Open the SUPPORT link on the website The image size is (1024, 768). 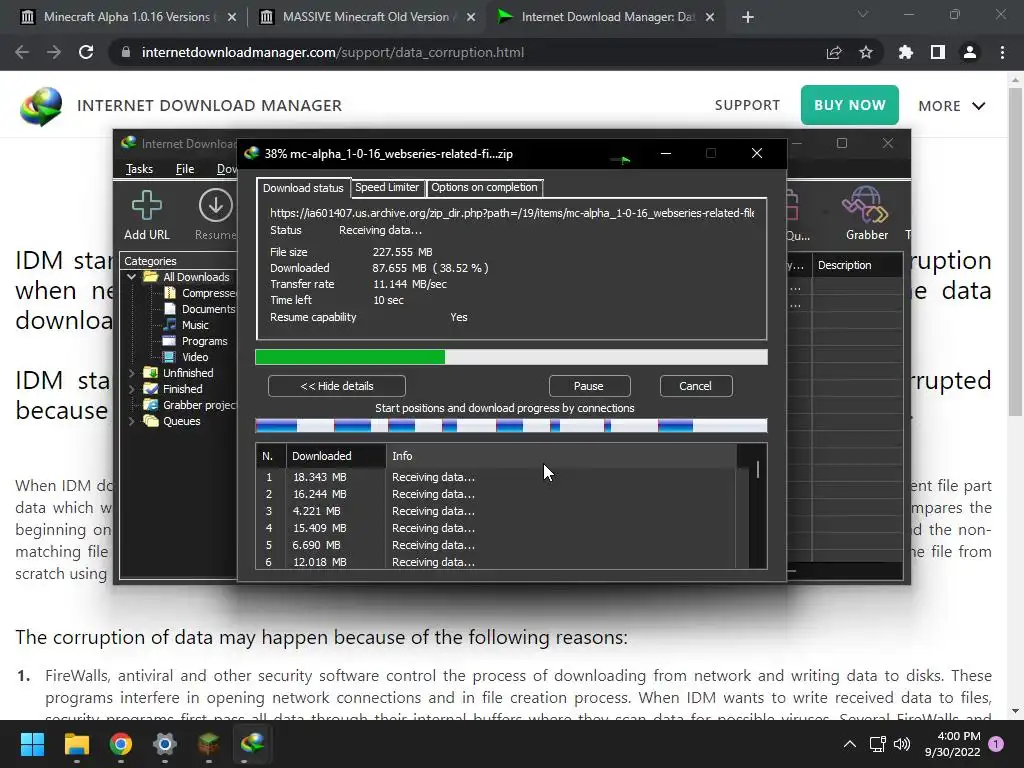(x=747, y=105)
